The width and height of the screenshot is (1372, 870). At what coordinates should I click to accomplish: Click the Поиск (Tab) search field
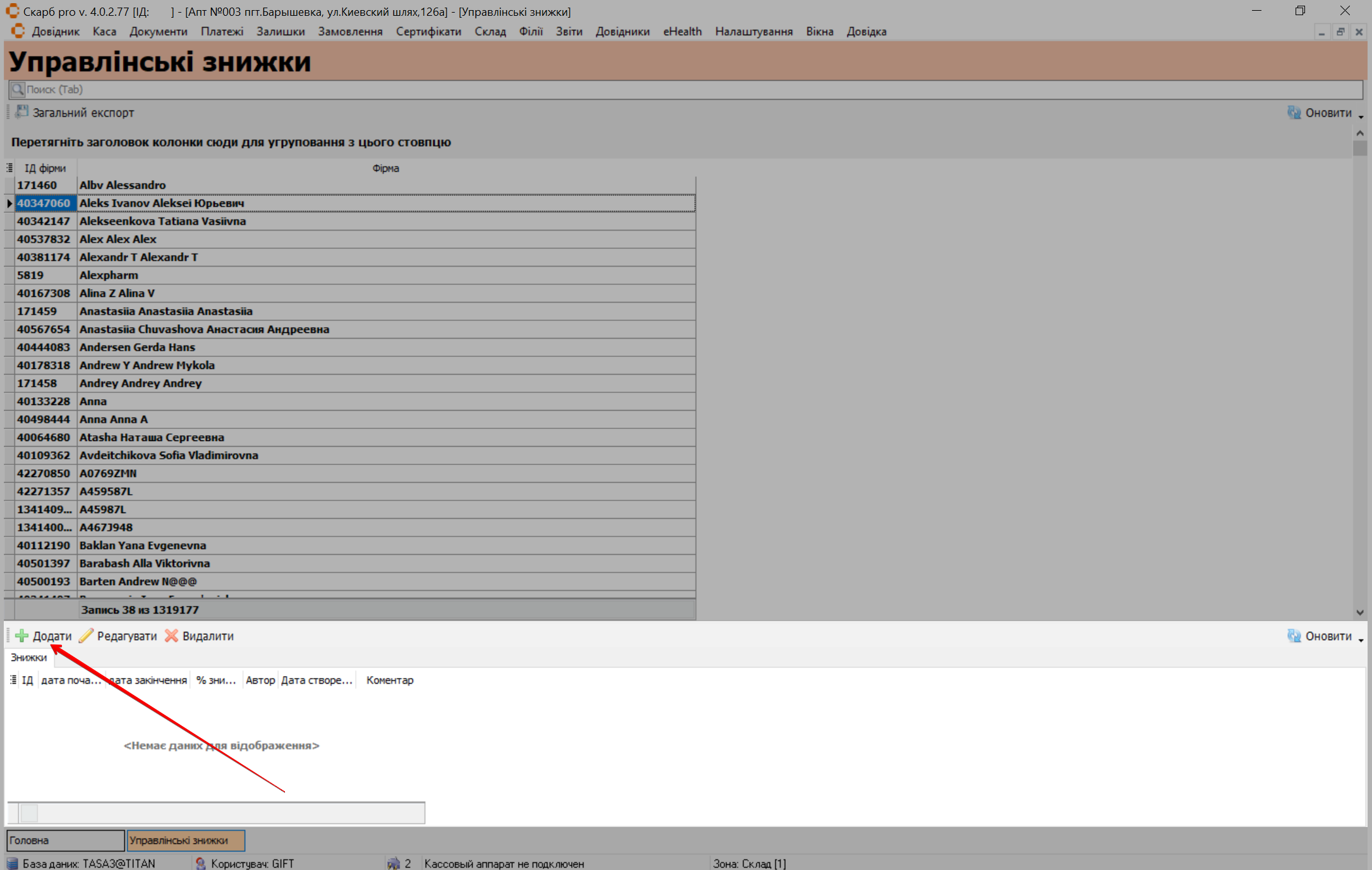685,90
